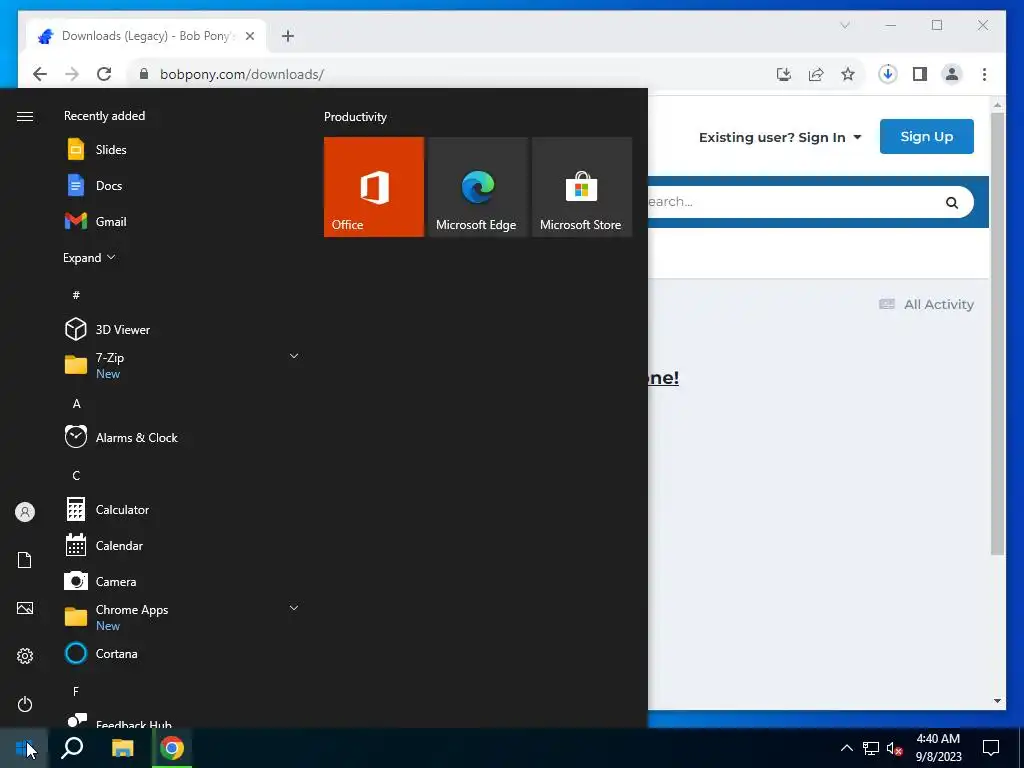This screenshot has width=1024, height=768.
Task: Click the Windows Start button
Action: tap(24, 748)
